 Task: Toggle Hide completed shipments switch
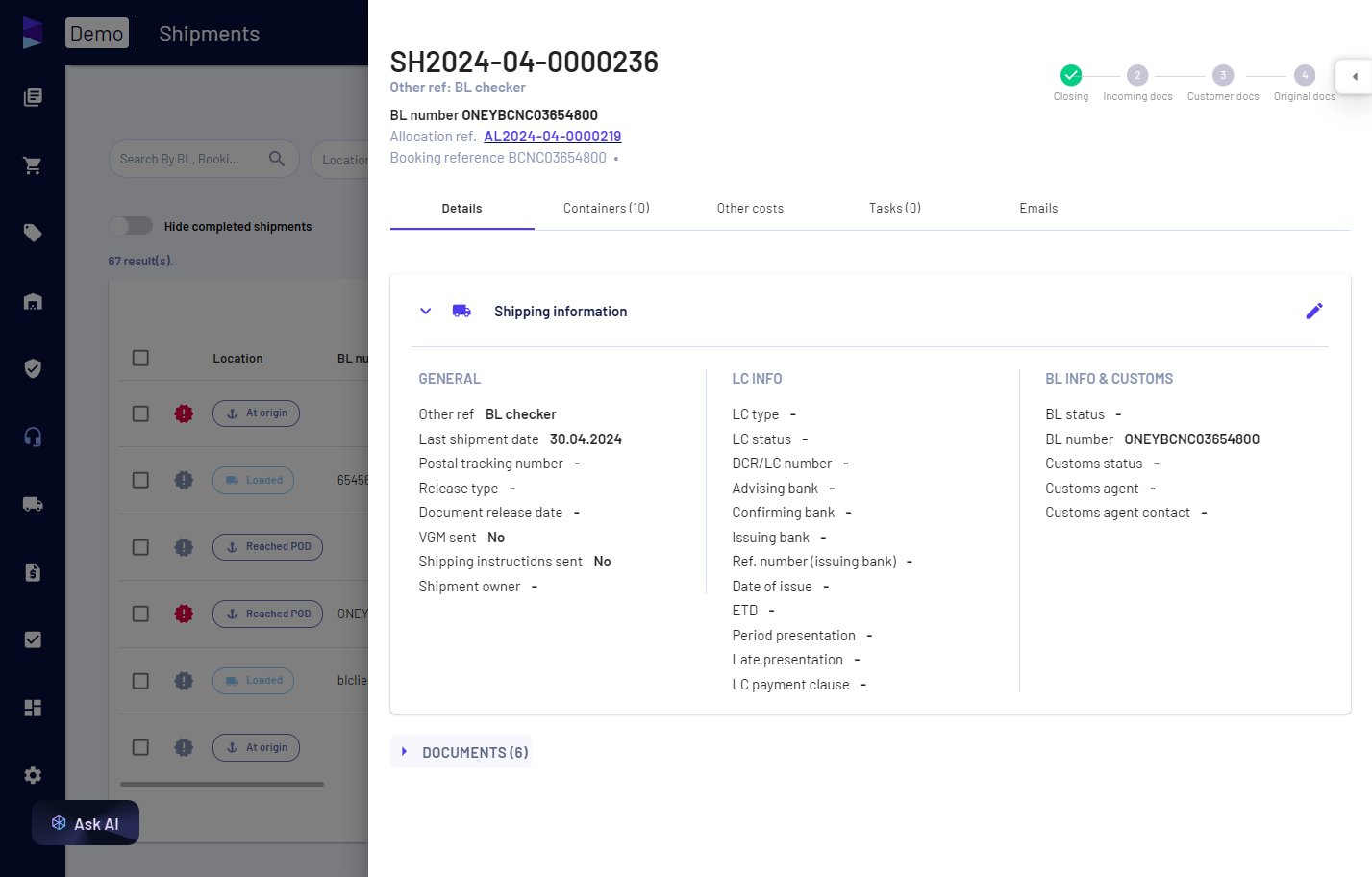(x=131, y=226)
